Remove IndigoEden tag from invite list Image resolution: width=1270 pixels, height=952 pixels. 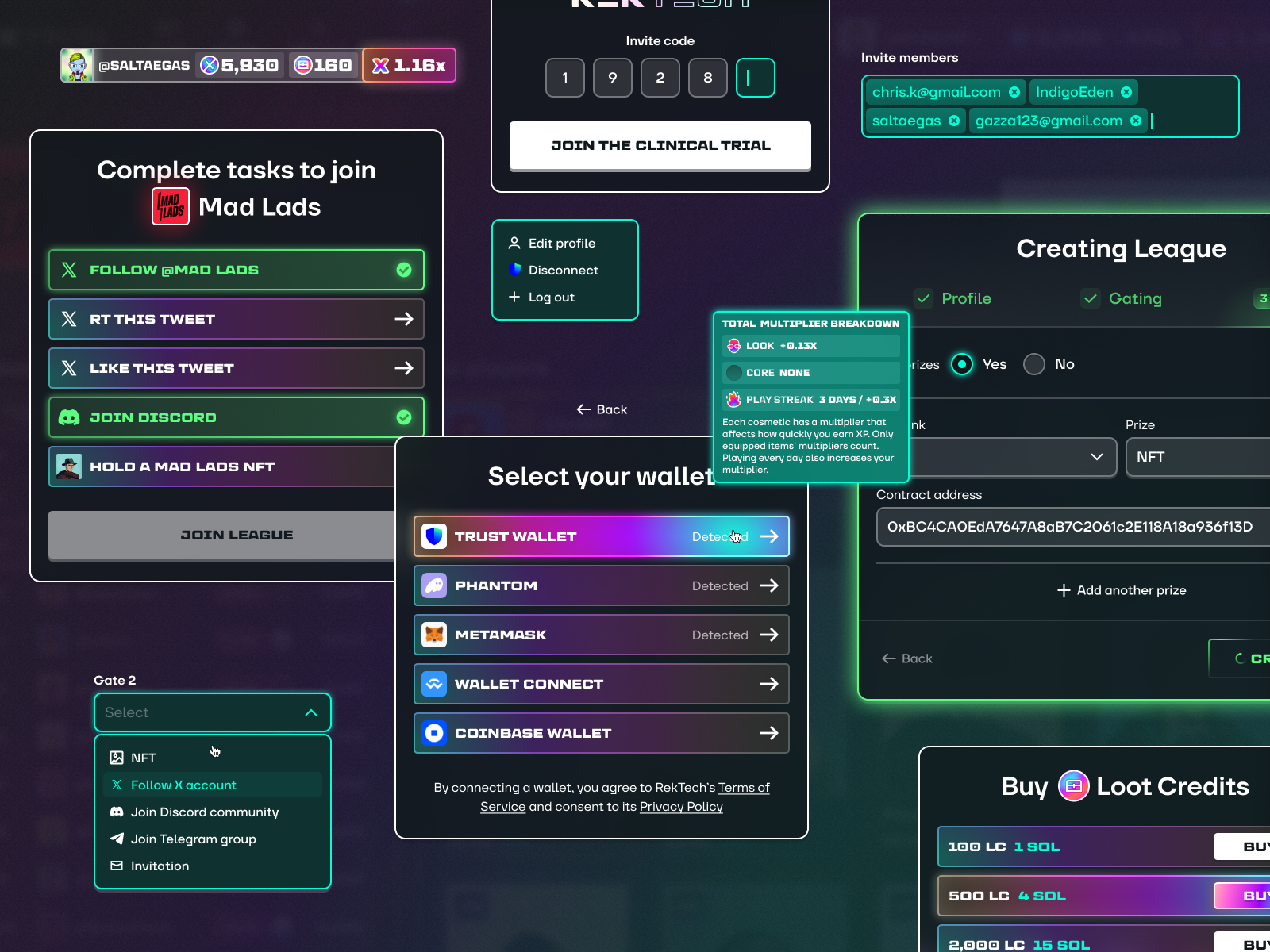1126,92
